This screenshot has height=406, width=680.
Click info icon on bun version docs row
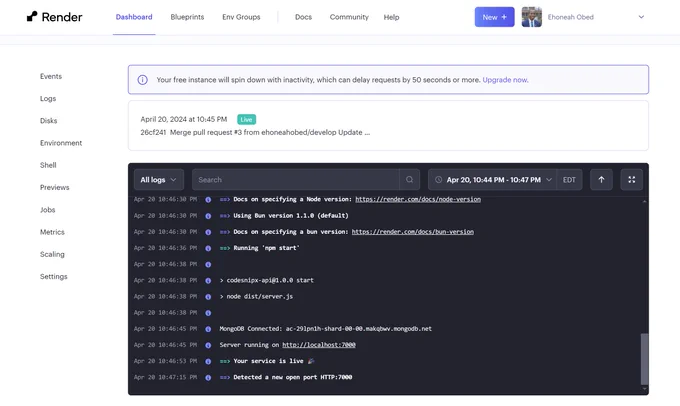click(208, 232)
